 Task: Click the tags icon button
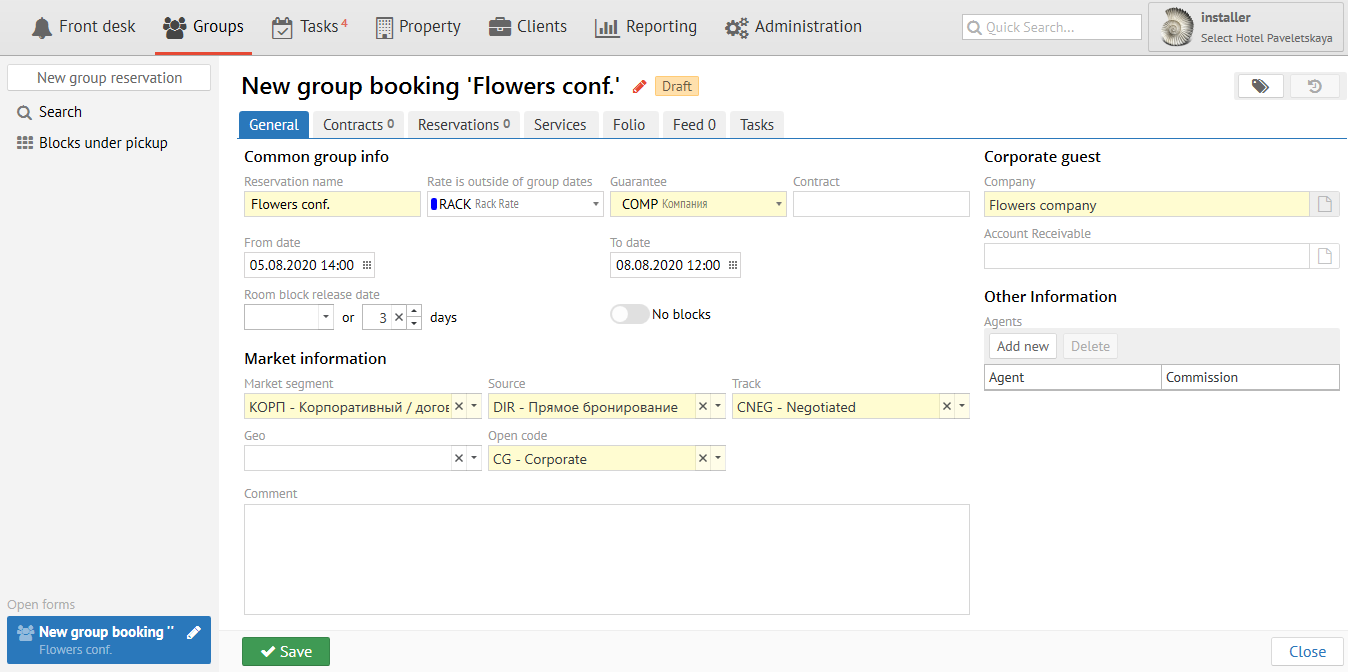(1260, 87)
